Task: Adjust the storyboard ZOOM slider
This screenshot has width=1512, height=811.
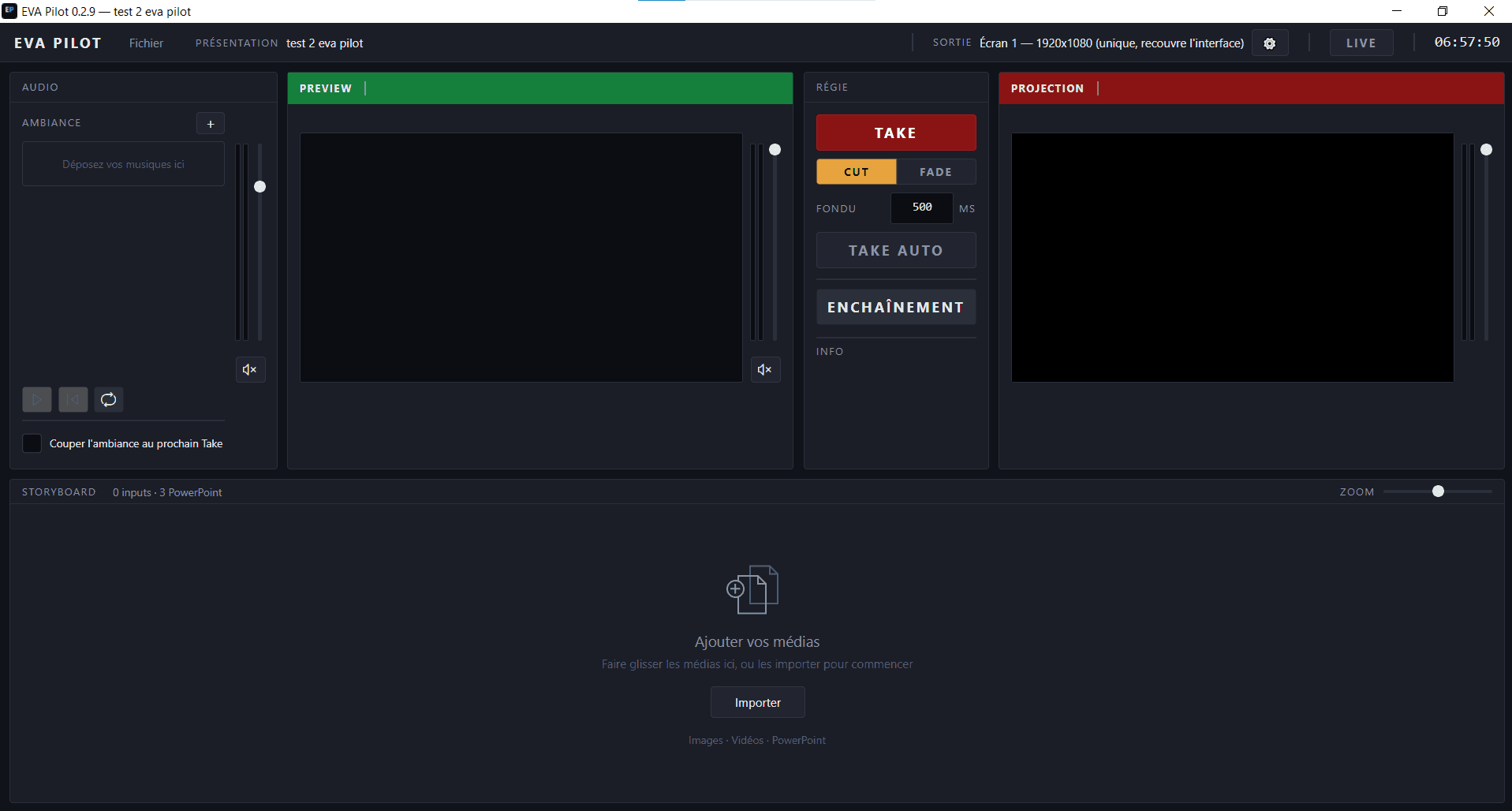Action: click(1438, 491)
